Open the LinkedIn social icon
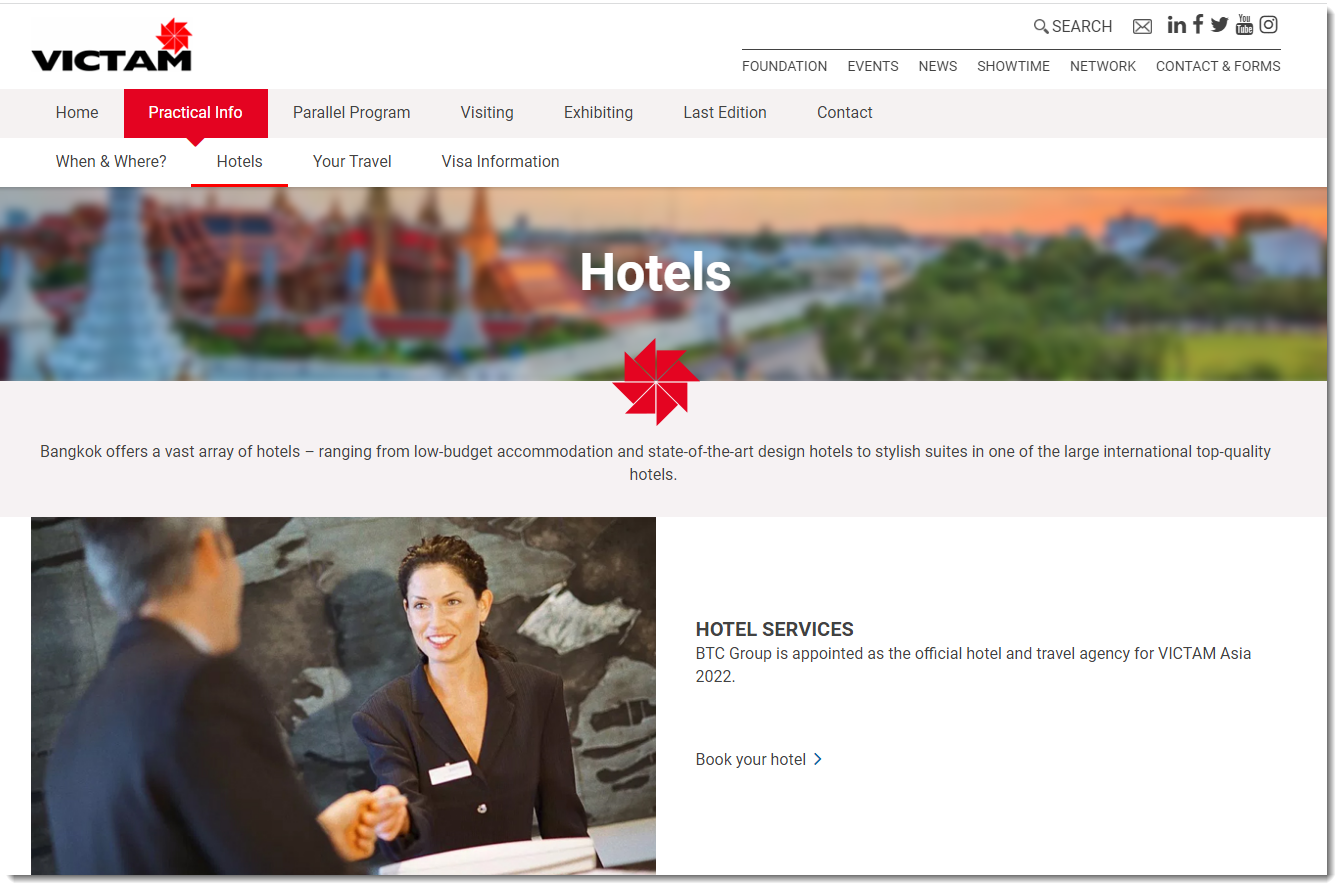This screenshot has width=1342, height=890. tap(1177, 25)
